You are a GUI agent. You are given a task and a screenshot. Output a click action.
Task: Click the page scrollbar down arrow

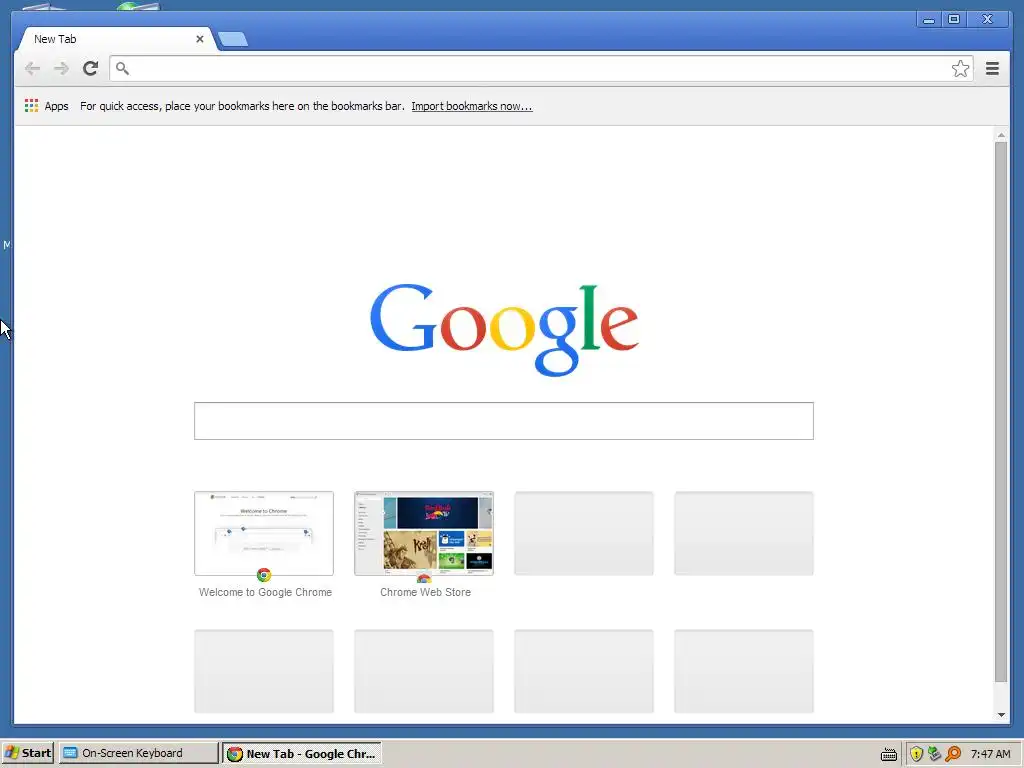point(1001,715)
